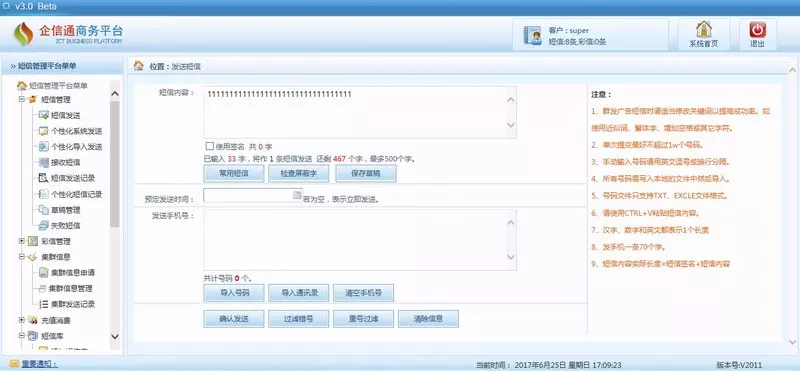
Task: Click the 集群信息 folder icon
Action: [33, 257]
